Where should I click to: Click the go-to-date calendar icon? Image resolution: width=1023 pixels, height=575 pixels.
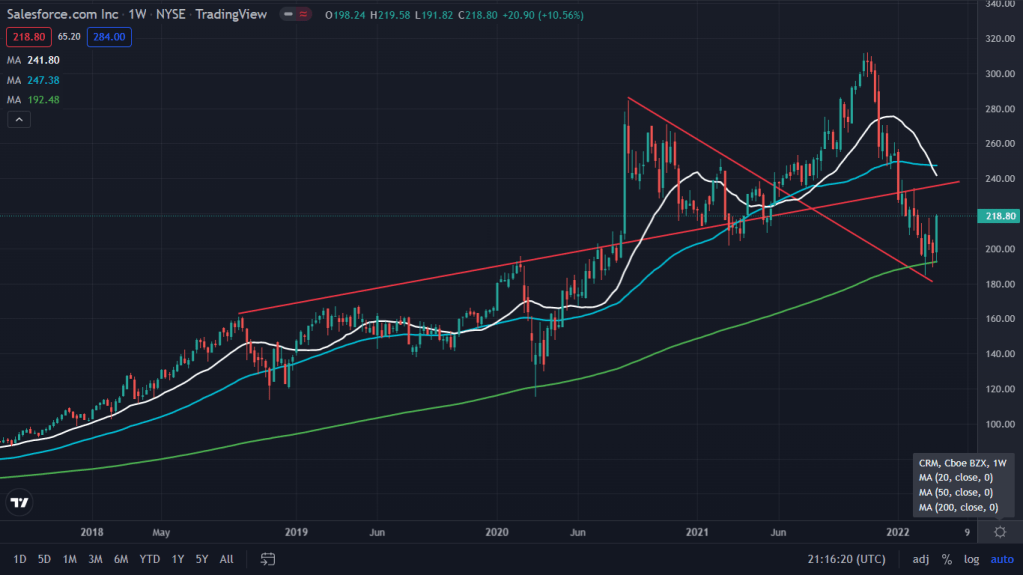pos(268,558)
